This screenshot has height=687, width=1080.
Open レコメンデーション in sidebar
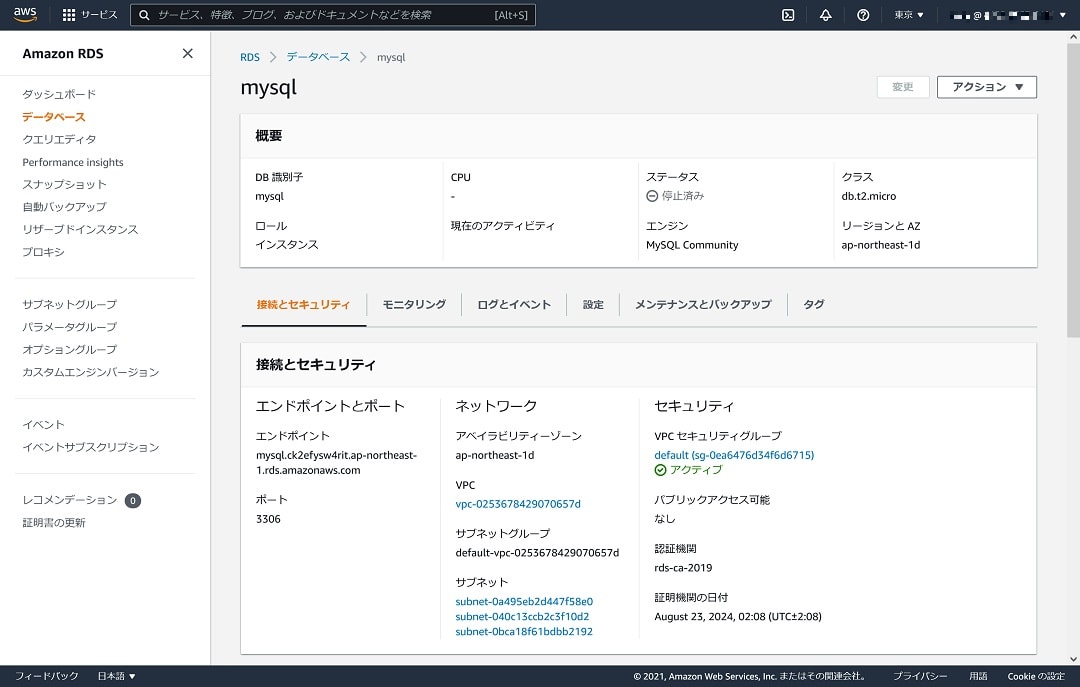coord(70,500)
